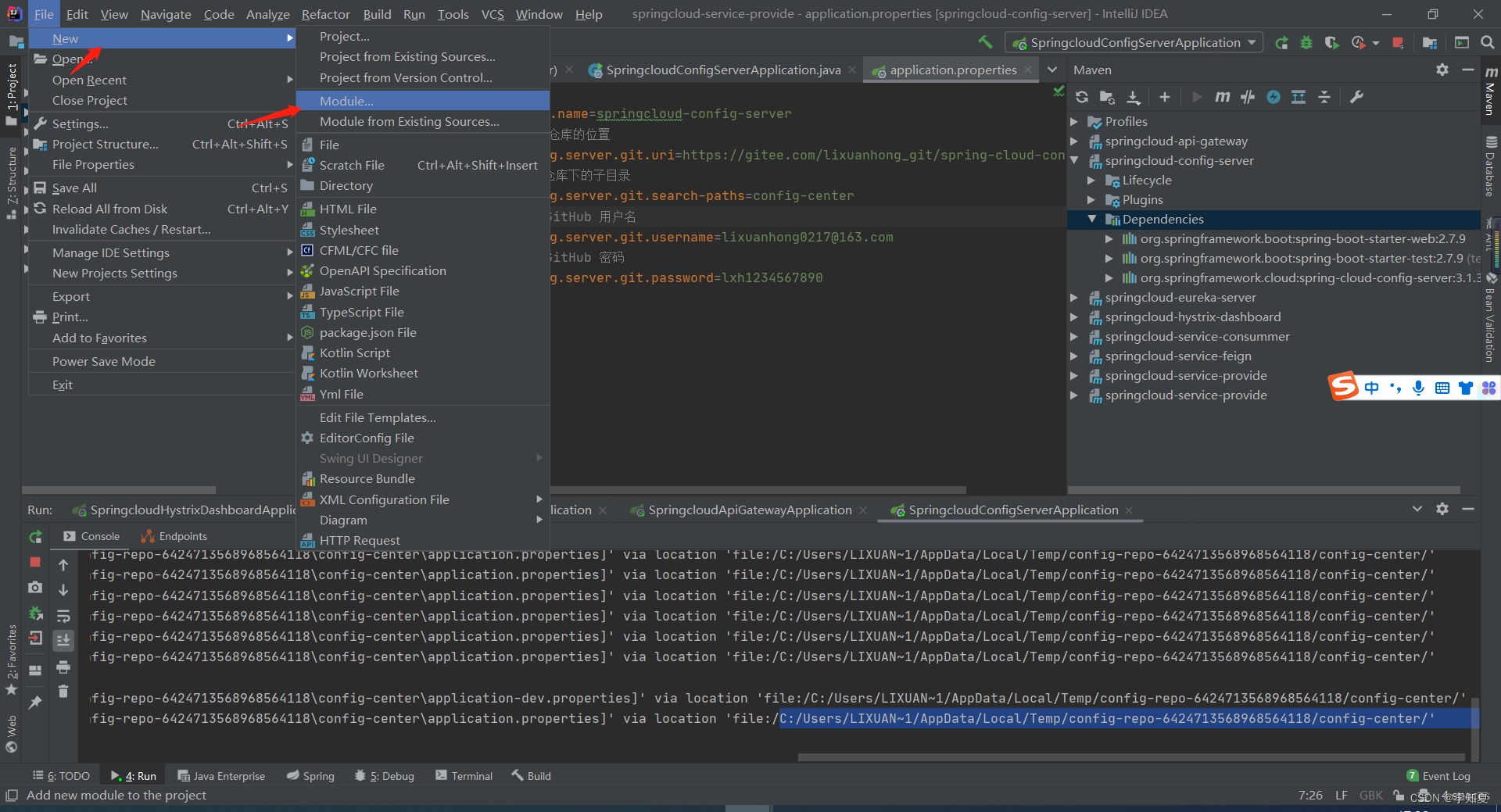
Task: Rerun from the Run panel sidebar
Action: pos(35,537)
